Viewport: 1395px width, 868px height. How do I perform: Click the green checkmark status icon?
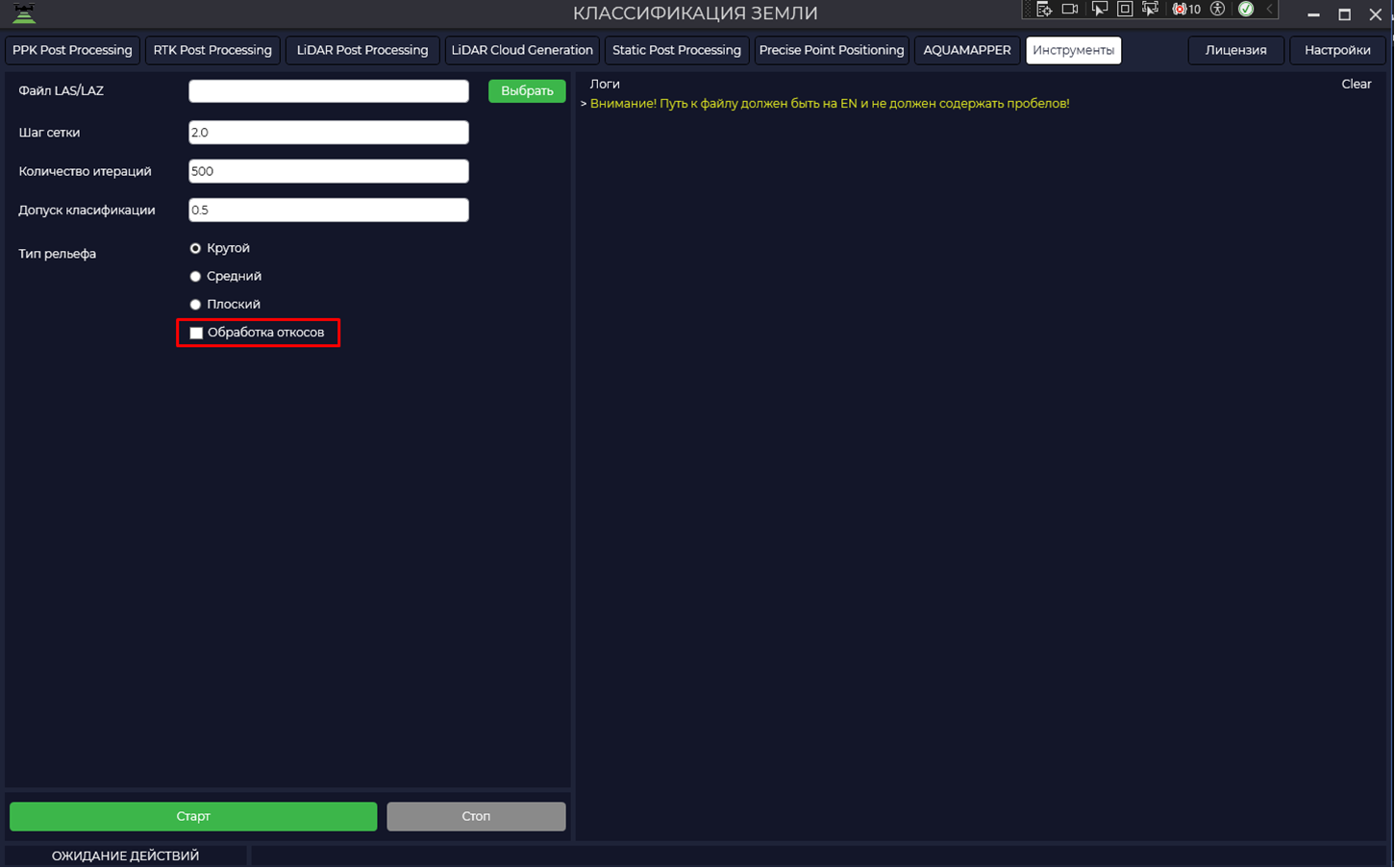(1246, 10)
